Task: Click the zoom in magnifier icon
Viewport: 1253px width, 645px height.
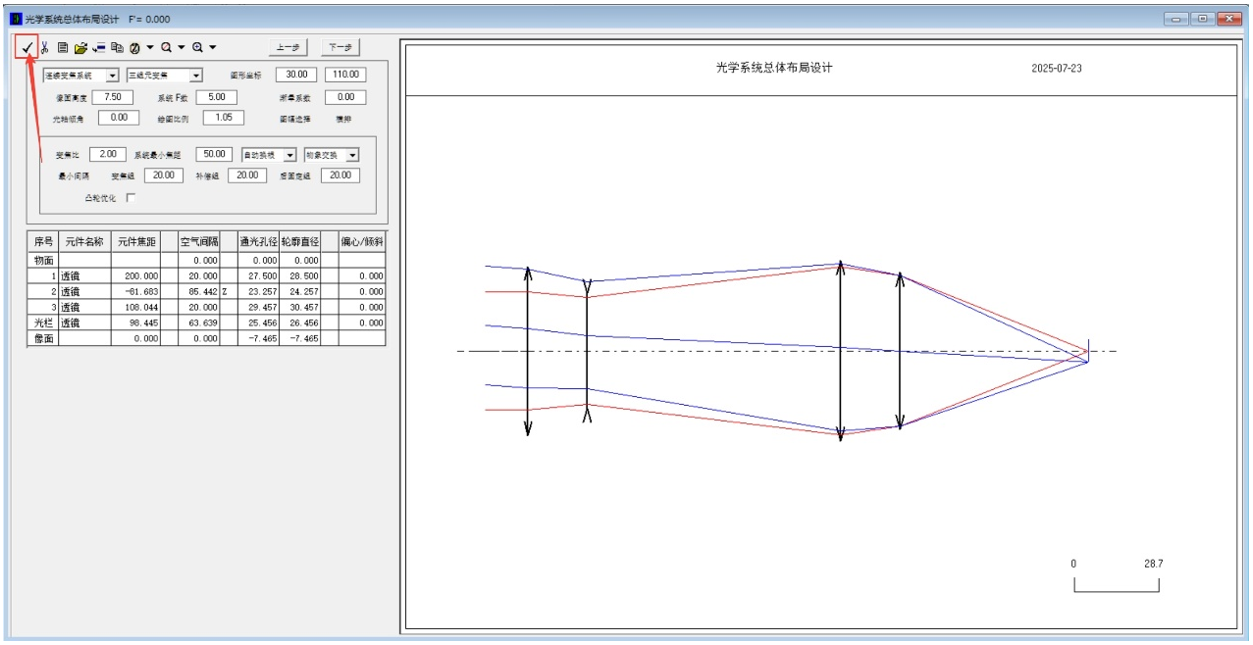Action: pos(198,47)
